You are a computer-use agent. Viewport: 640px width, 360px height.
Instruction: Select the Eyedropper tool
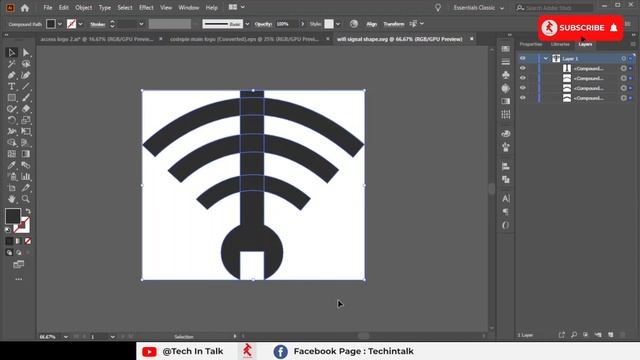[11, 165]
